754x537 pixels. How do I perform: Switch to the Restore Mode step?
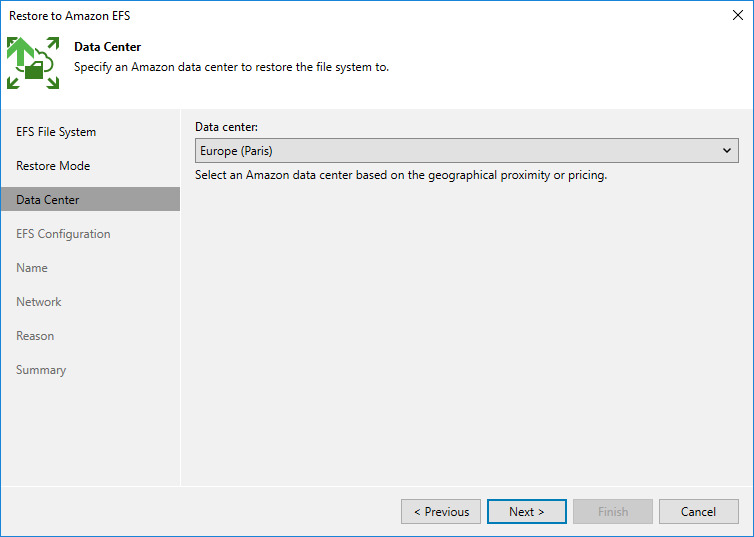[x=53, y=166]
